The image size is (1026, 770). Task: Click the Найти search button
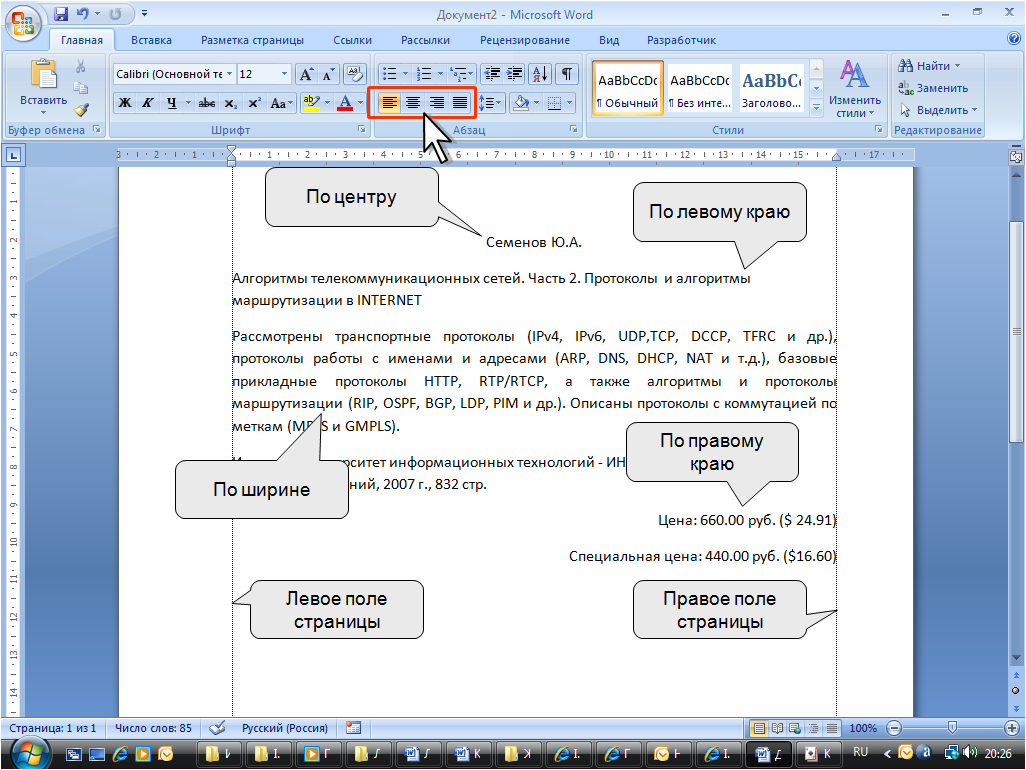click(929, 65)
